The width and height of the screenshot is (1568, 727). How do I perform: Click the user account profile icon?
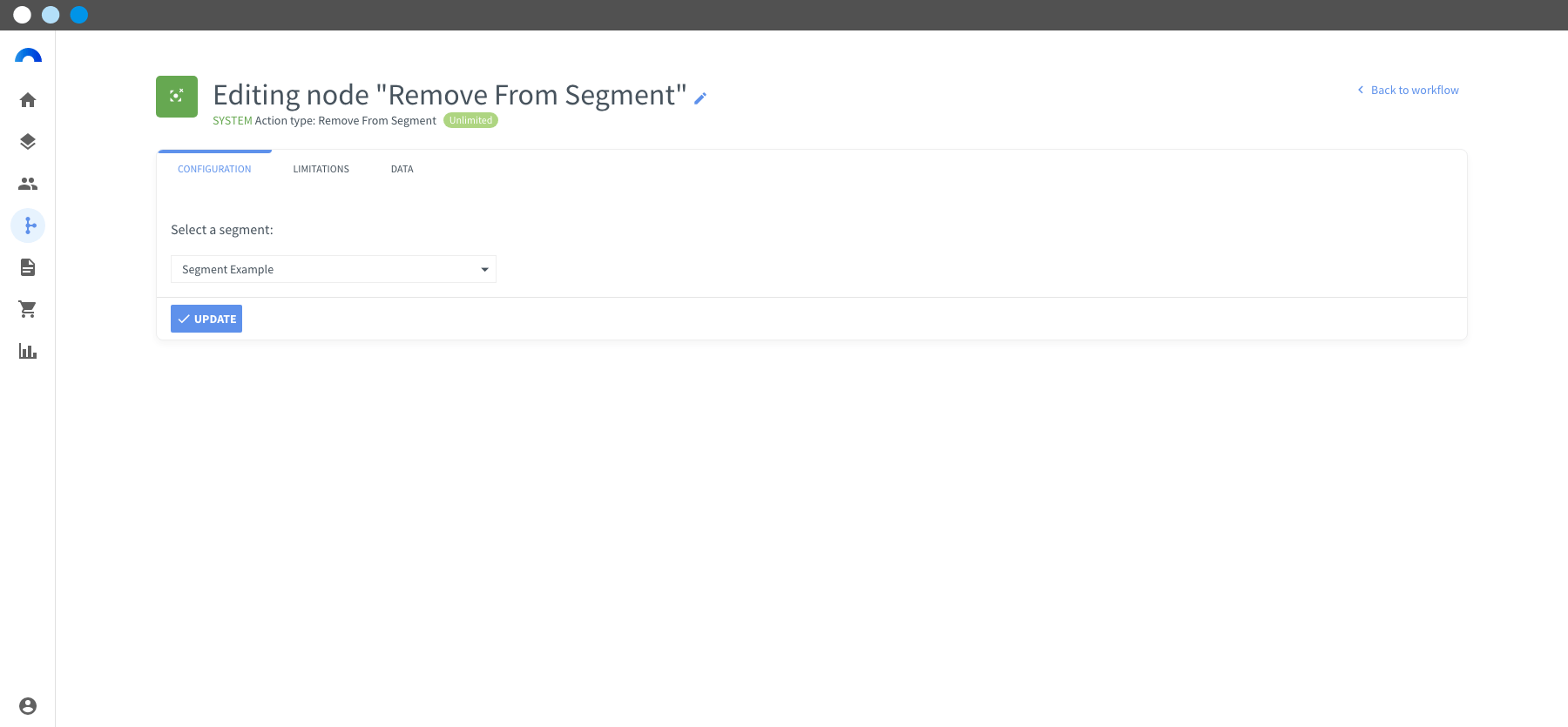28,706
